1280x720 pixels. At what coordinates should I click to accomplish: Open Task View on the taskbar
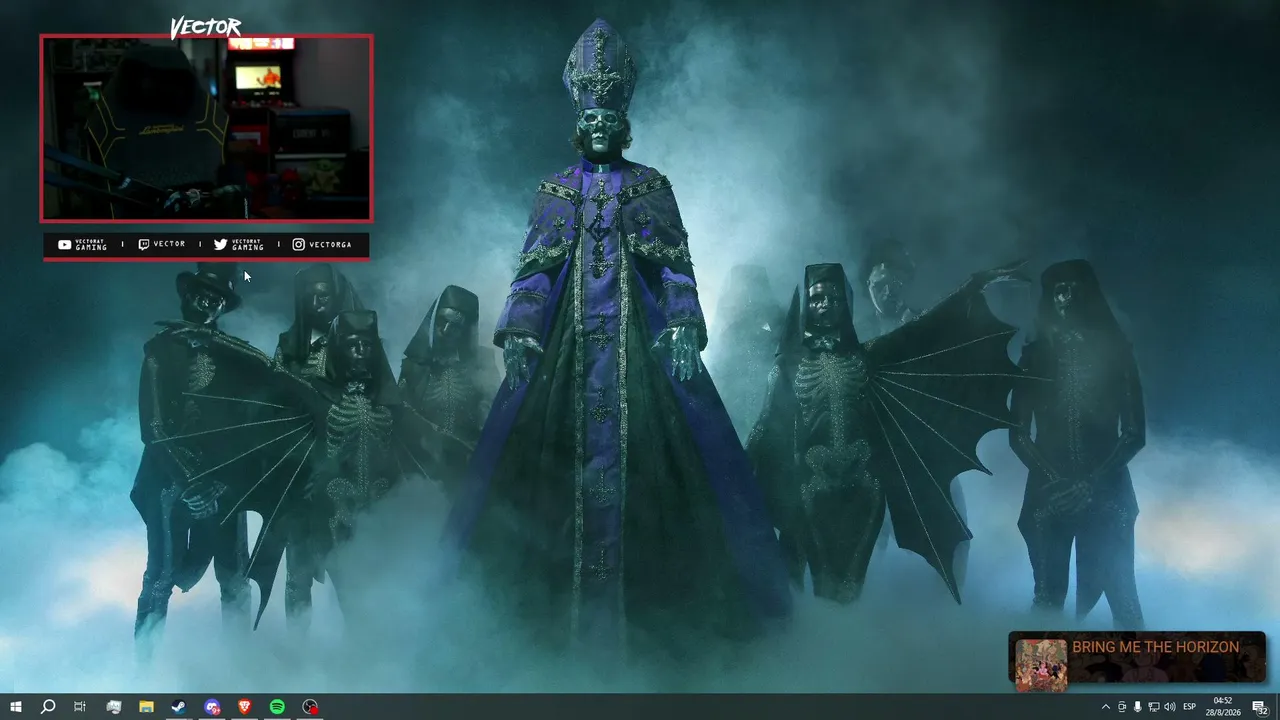click(80, 707)
